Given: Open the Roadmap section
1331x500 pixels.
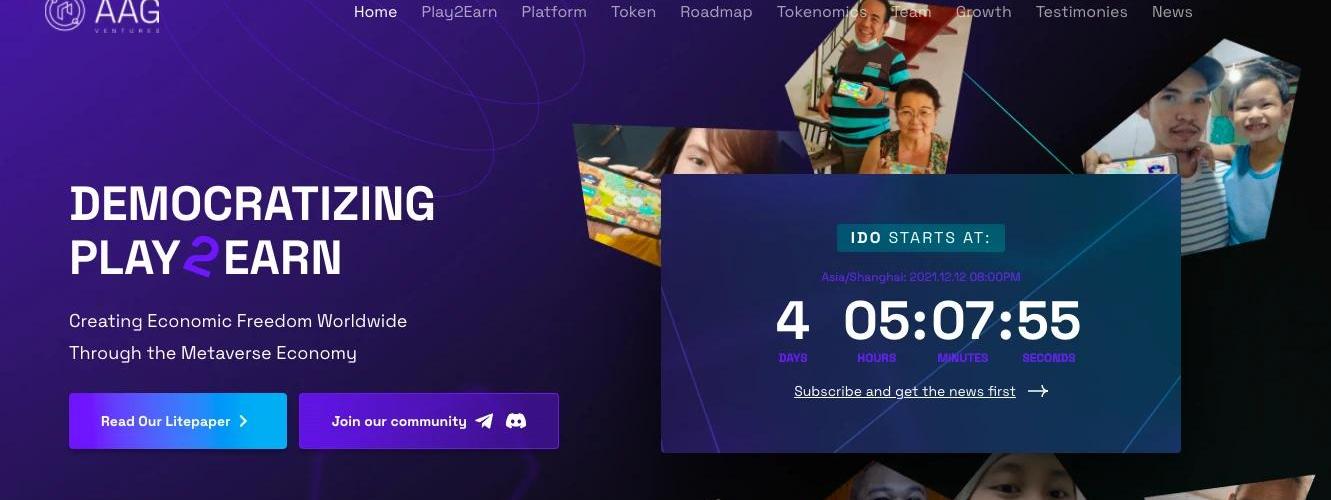Looking at the screenshot, I should (716, 12).
